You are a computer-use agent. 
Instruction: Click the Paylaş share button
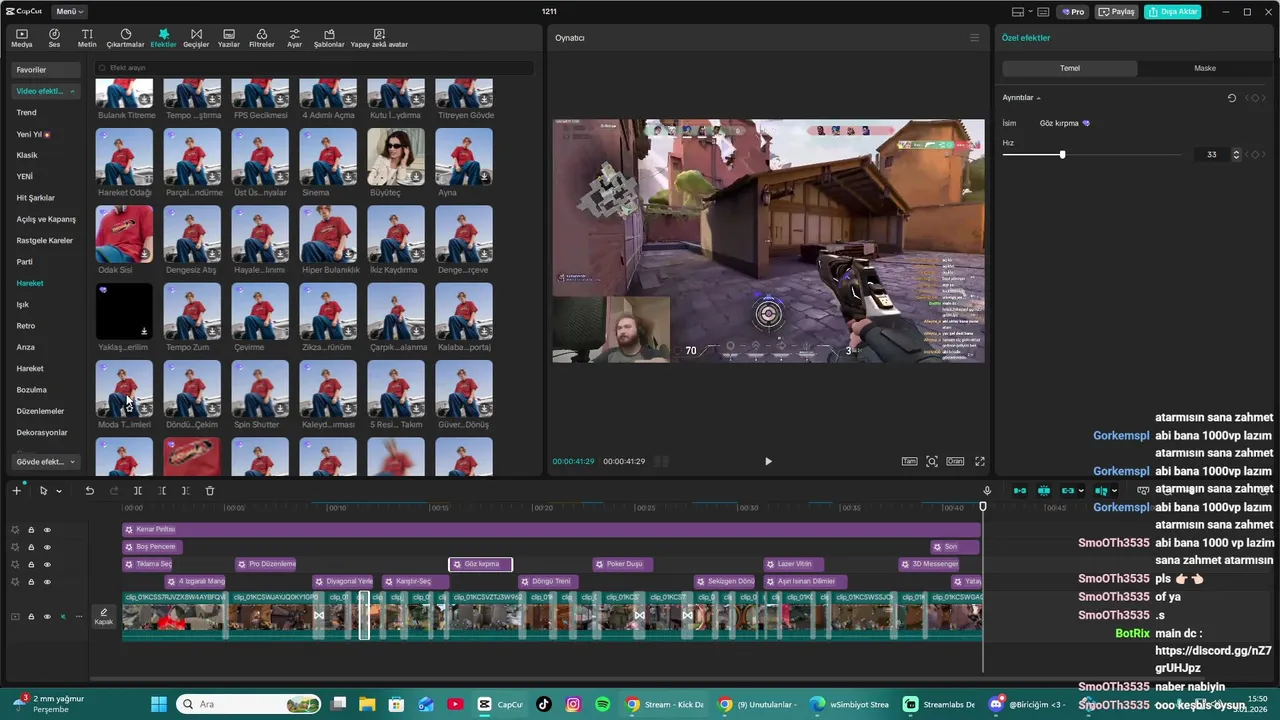(1117, 12)
